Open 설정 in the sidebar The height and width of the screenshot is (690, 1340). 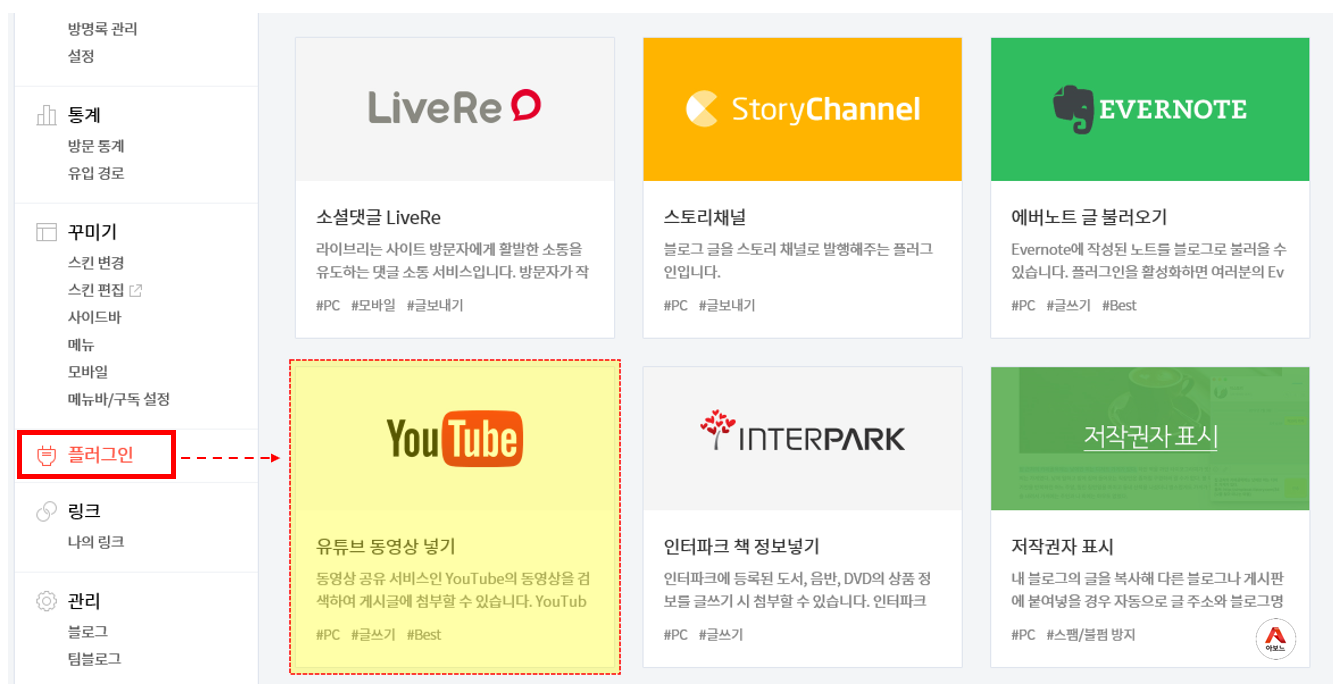[x=81, y=56]
